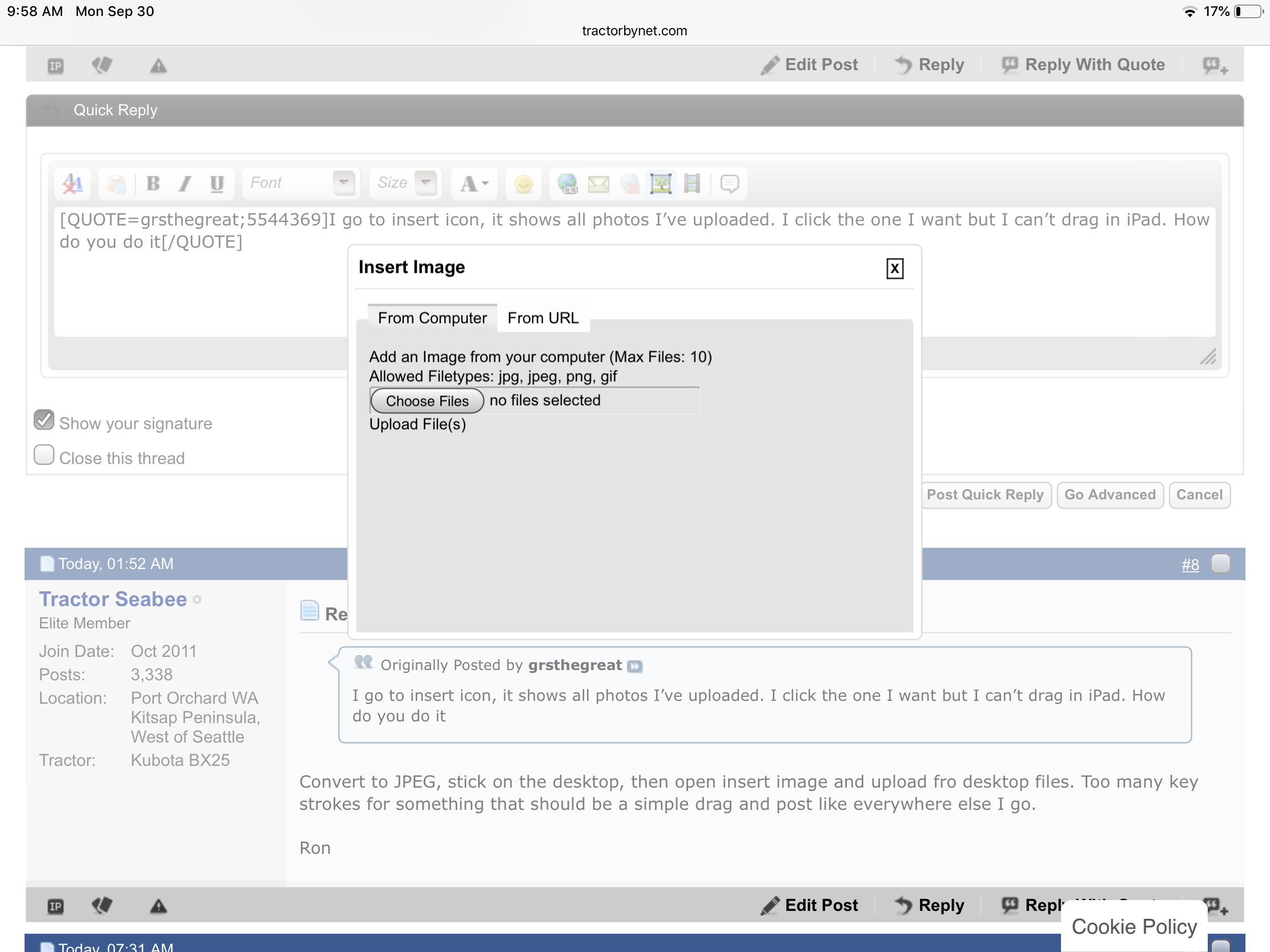Click the insert video filmstrip icon
The image size is (1270, 952).
point(692,184)
